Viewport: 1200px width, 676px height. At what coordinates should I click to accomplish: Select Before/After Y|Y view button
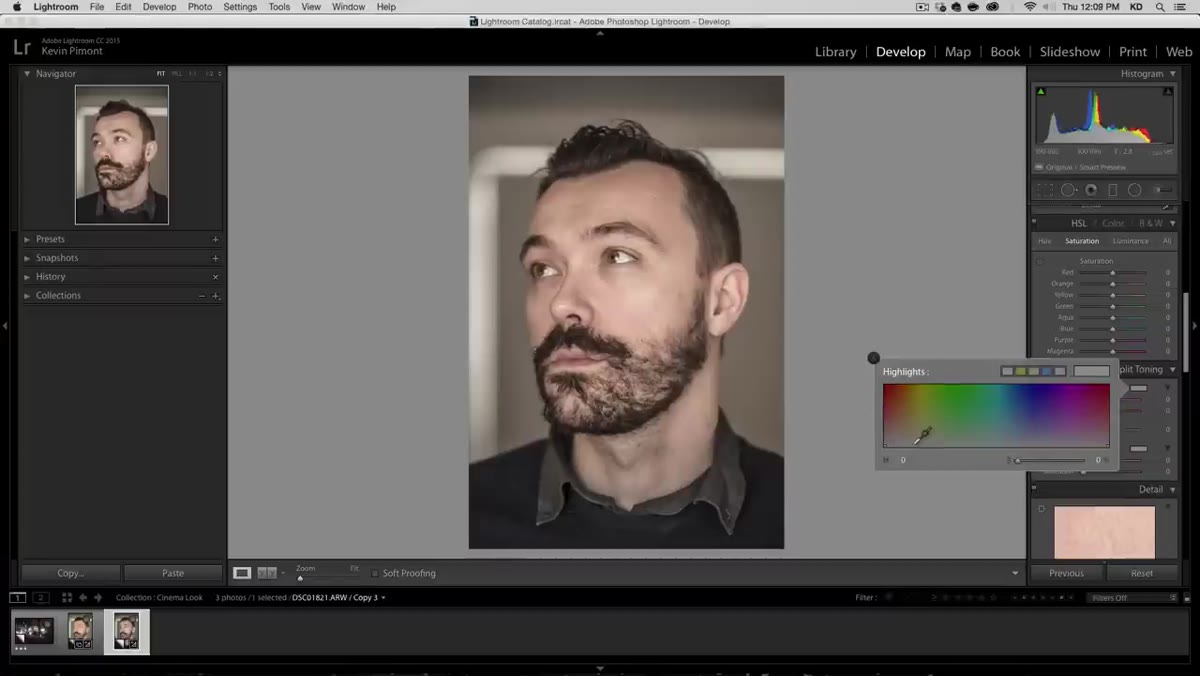coord(266,573)
